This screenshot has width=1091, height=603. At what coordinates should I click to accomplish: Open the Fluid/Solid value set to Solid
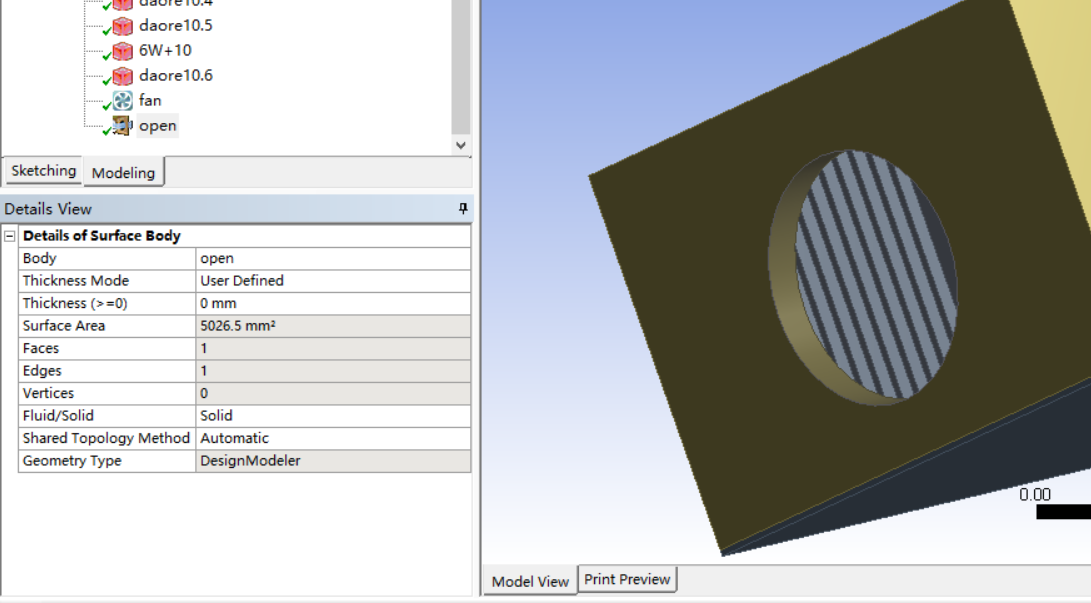click(x=332, y=416)
